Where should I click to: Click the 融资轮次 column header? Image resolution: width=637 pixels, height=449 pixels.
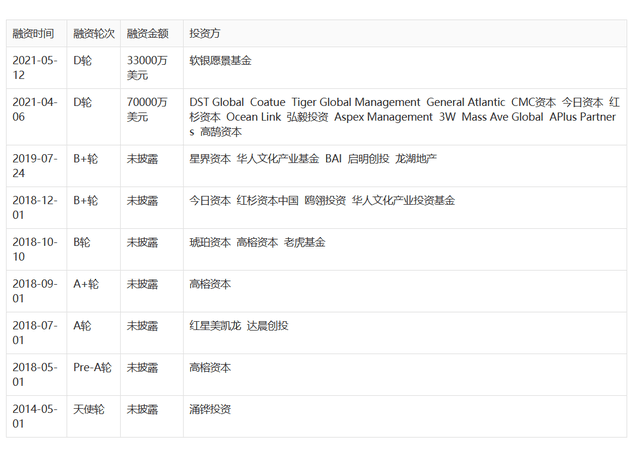94,33
